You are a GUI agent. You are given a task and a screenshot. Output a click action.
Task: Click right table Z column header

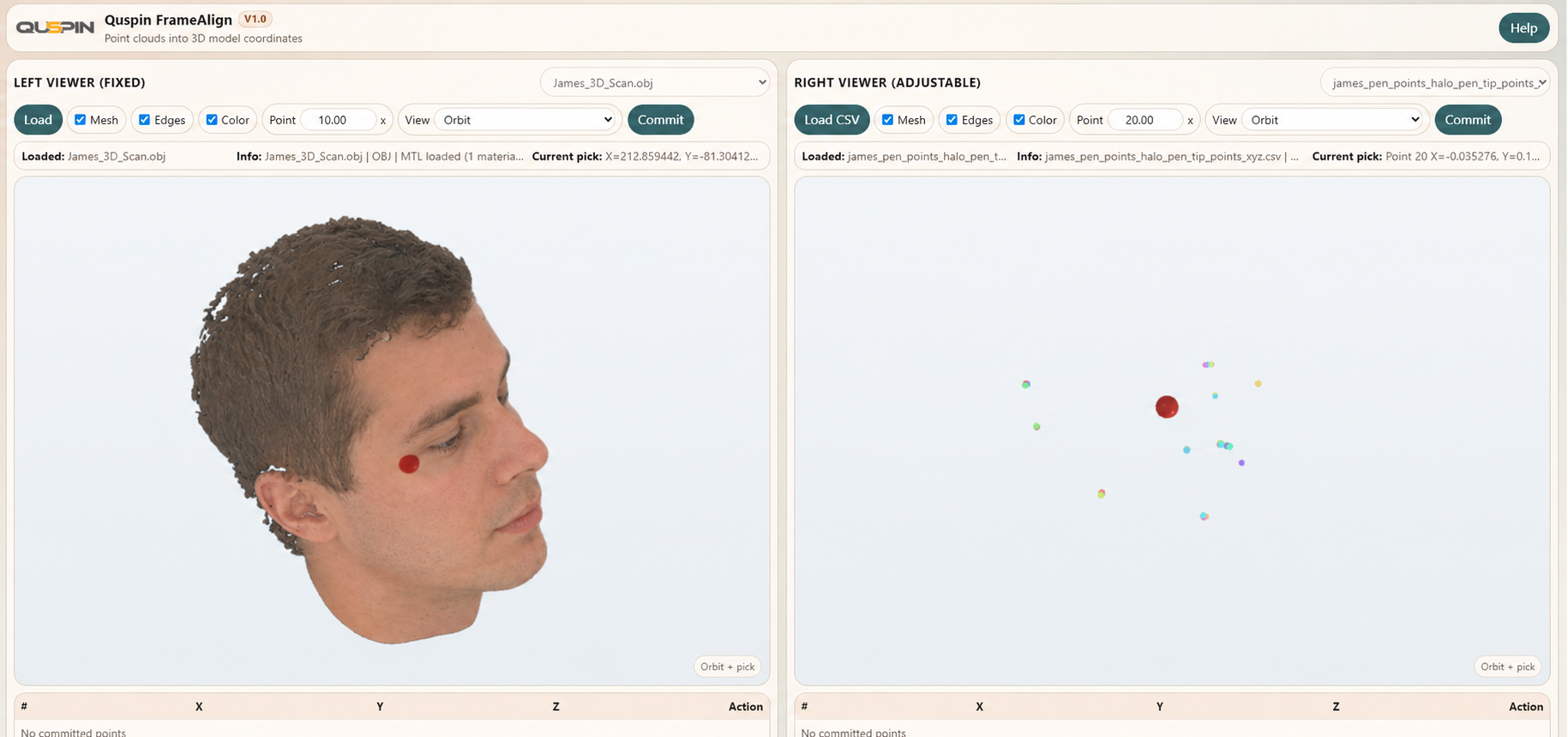pyautogui.click(x=1336, y=707)
